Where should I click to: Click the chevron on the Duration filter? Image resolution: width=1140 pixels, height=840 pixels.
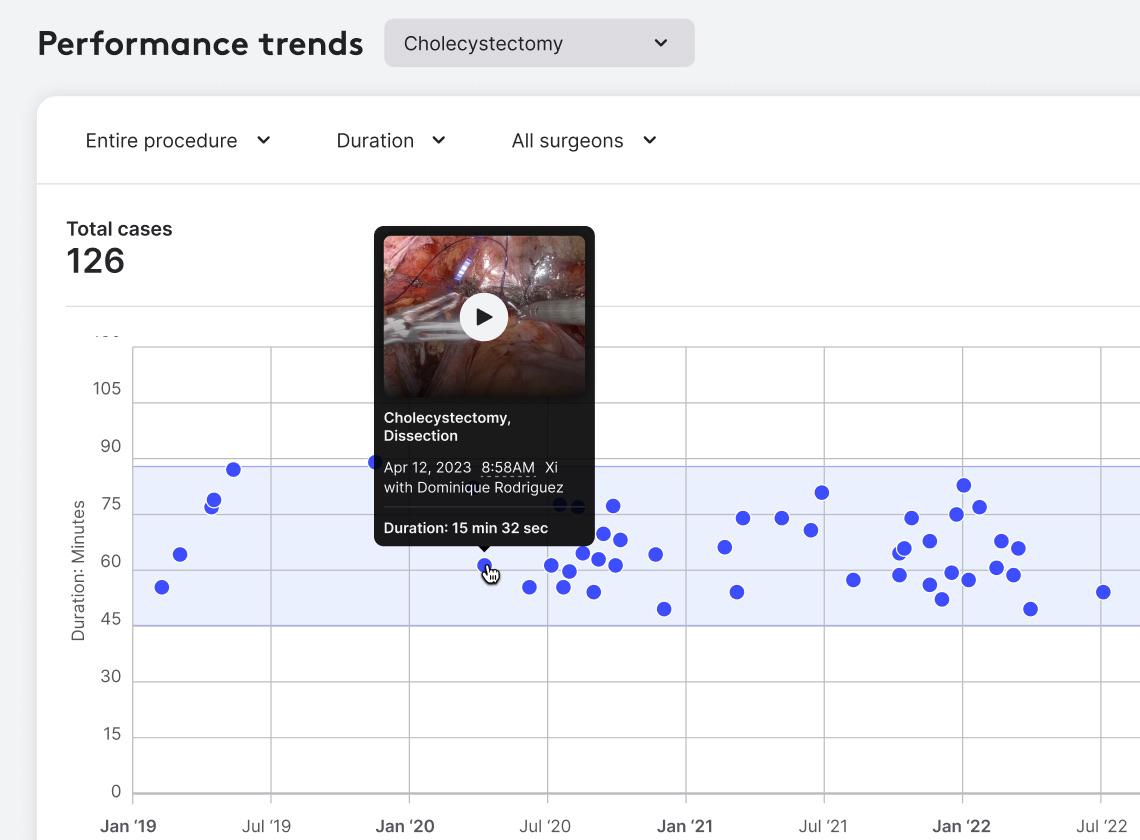click(x=438, y=141)
